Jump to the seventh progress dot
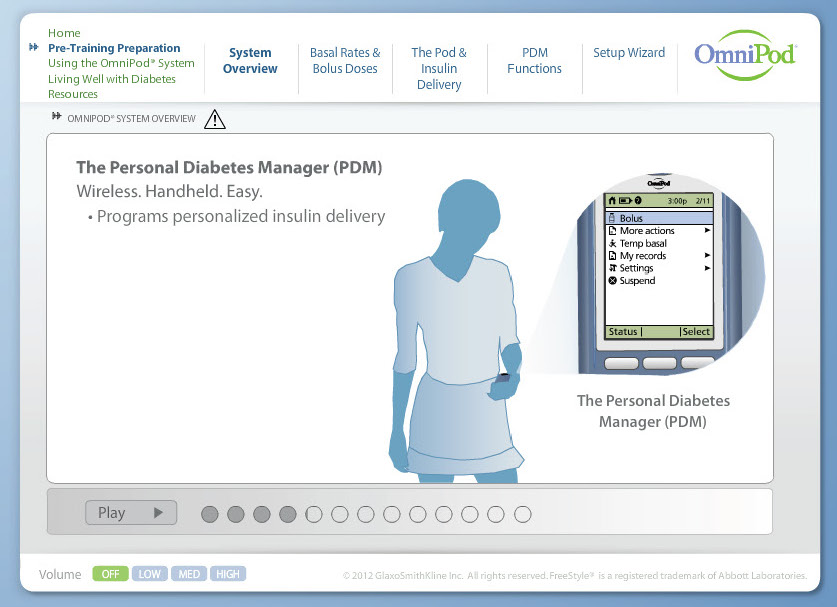The width and height of the screenshot is (837, 607). coord(366,515)
